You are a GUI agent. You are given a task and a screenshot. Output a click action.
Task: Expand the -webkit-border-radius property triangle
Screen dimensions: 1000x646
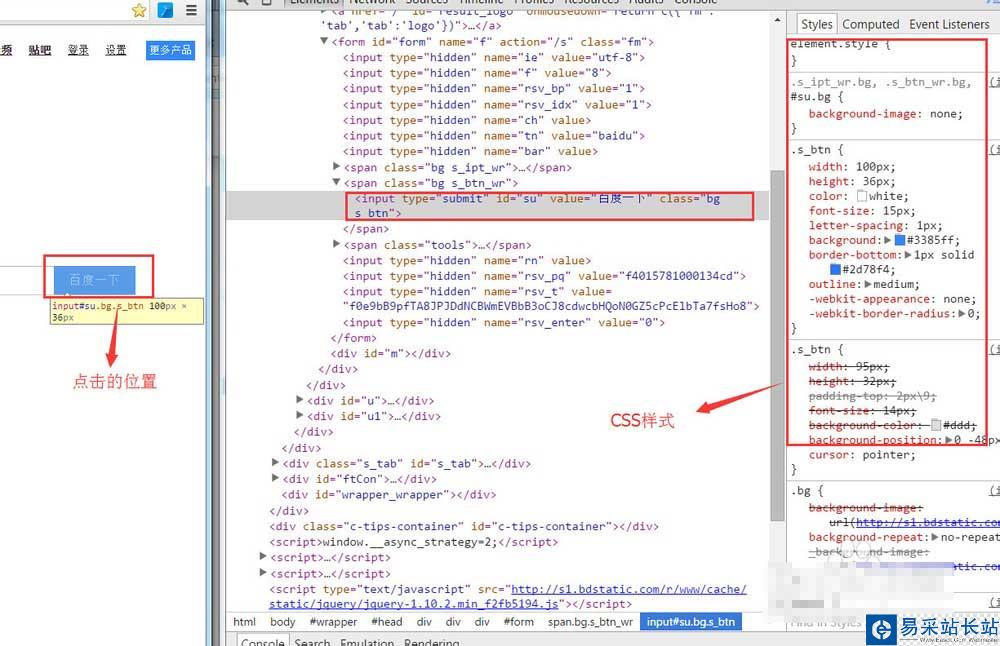point(962,313)
